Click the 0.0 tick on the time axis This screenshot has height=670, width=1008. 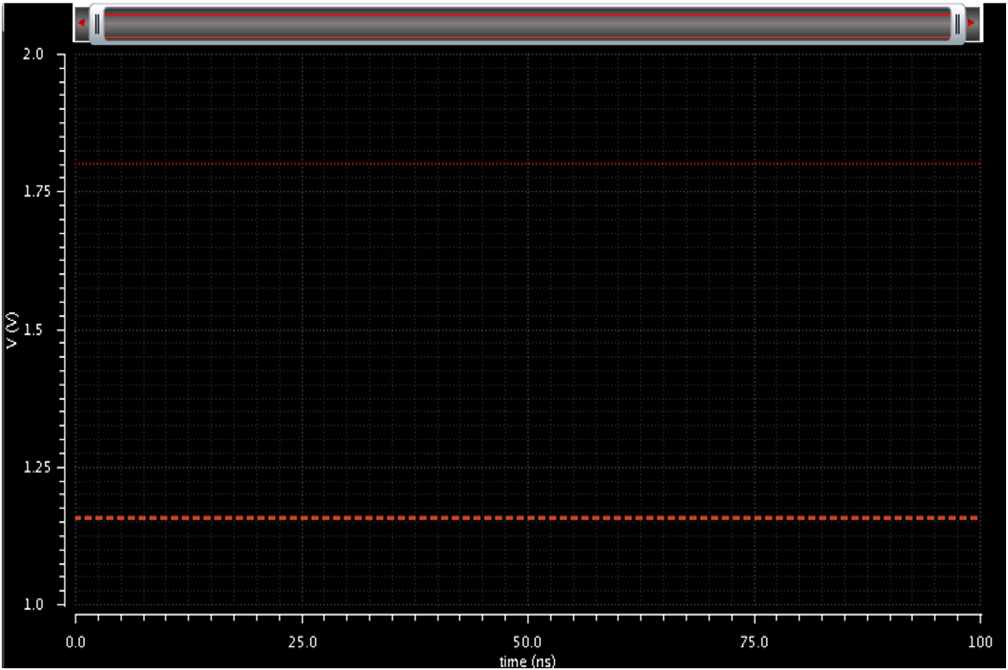click(76, 639)
